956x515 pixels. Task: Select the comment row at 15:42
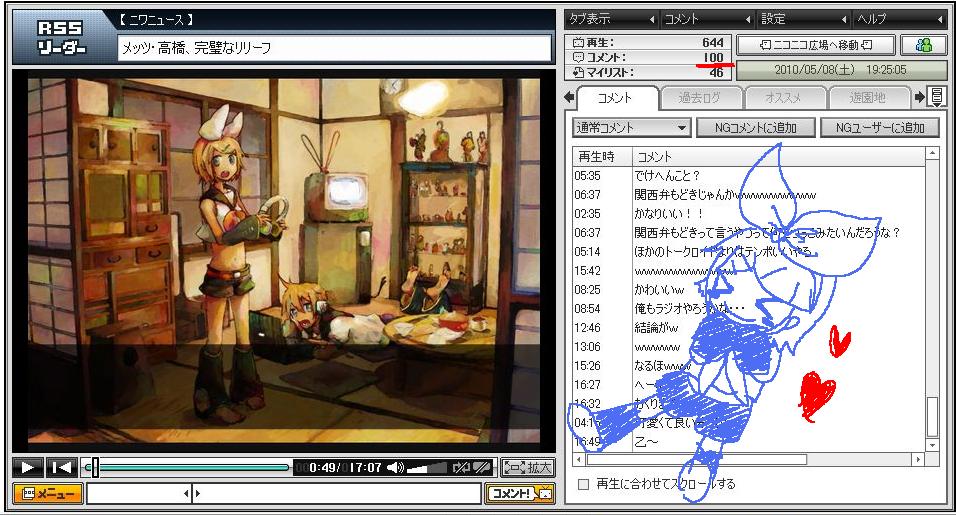(x=749, y=271)
